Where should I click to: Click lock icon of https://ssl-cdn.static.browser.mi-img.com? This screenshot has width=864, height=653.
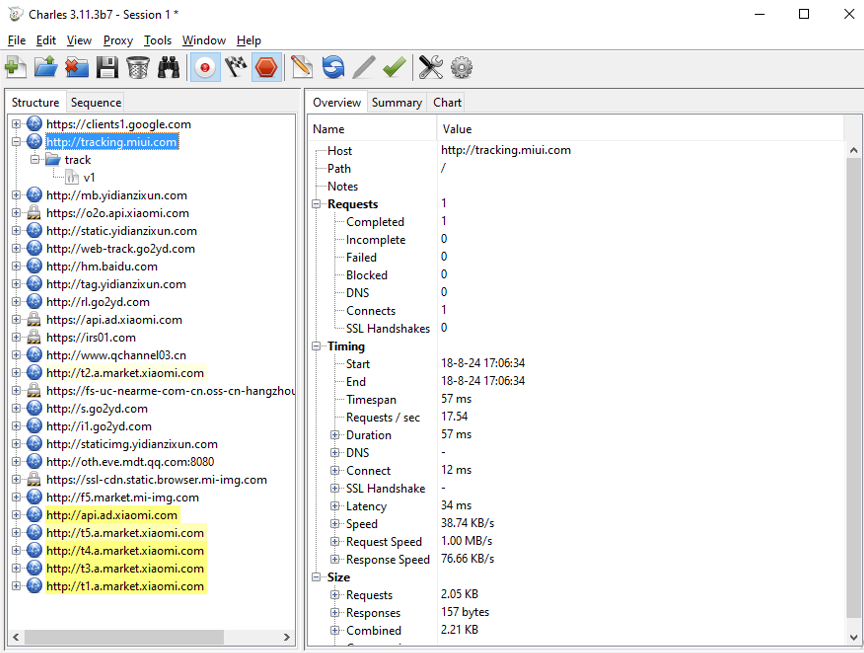34,479
